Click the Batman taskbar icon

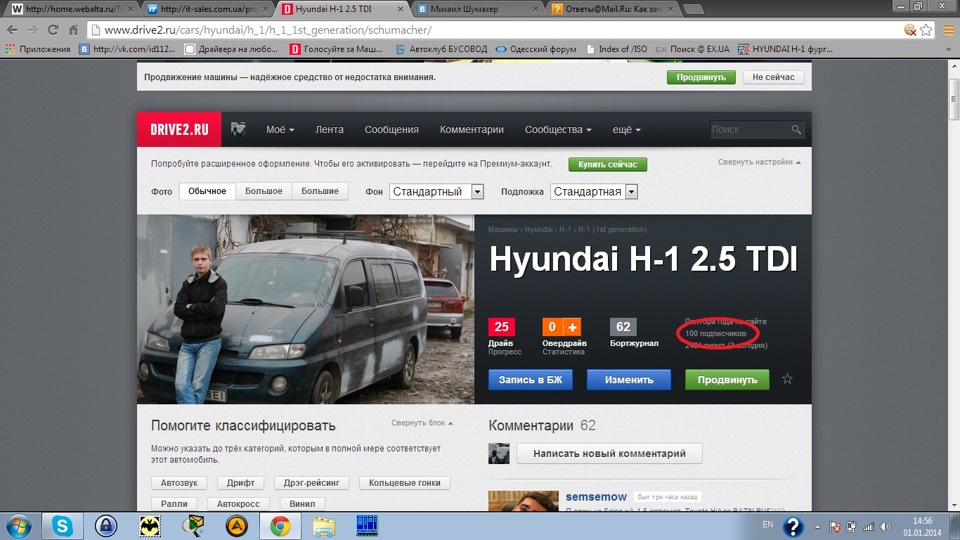149,526
